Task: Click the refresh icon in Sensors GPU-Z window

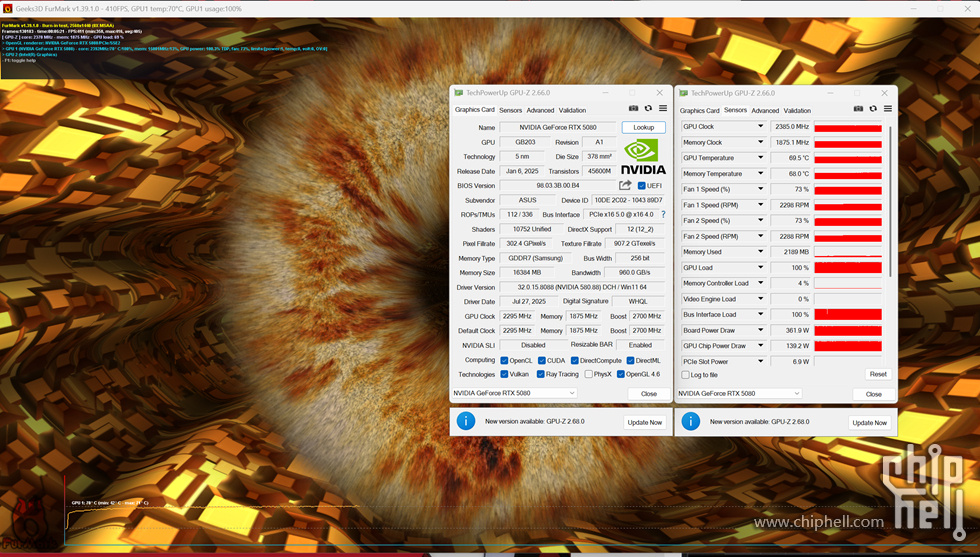Action: coord(873,109)
